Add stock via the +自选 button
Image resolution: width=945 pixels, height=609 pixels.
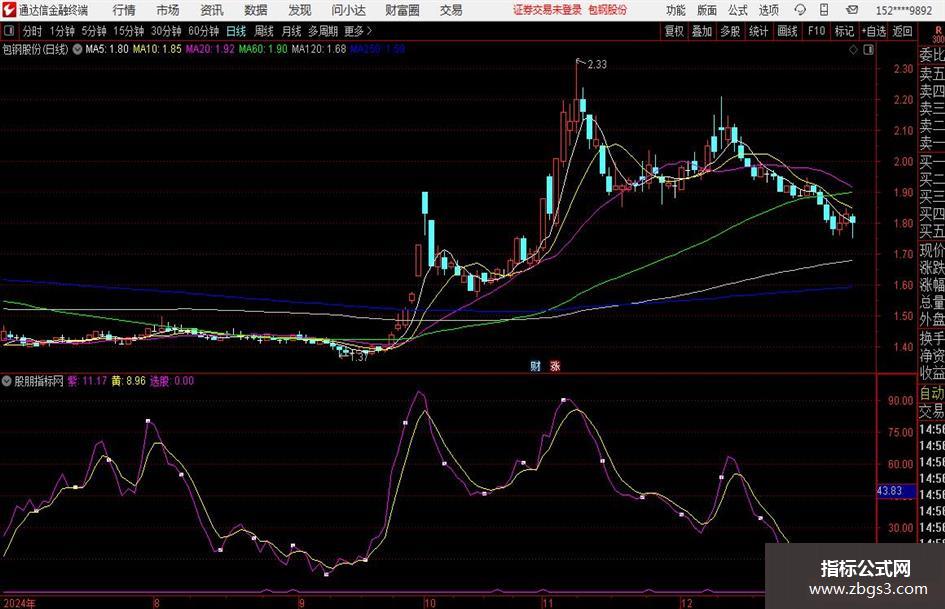tap(874, 31)
